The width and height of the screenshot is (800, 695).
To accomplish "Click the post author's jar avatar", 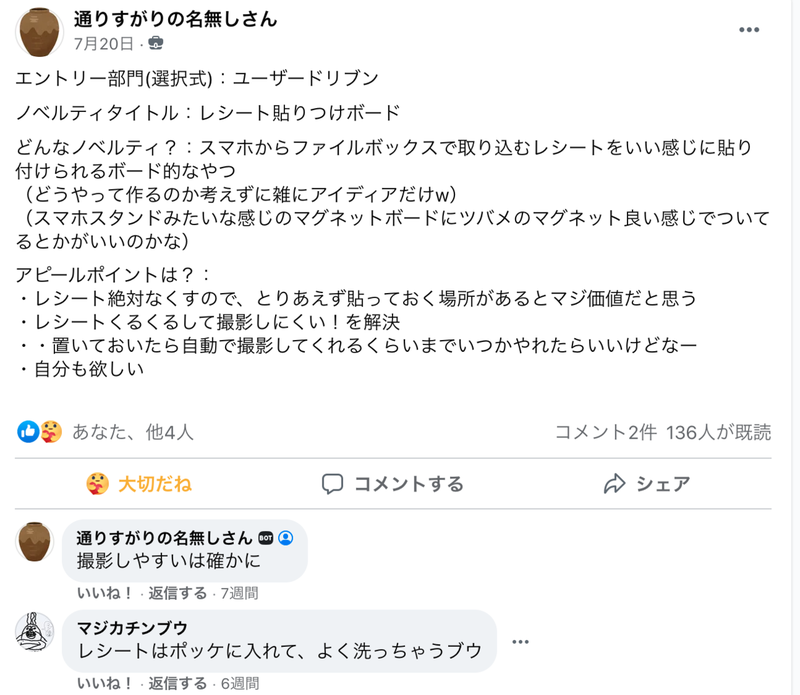I will (x=40, y=30).
